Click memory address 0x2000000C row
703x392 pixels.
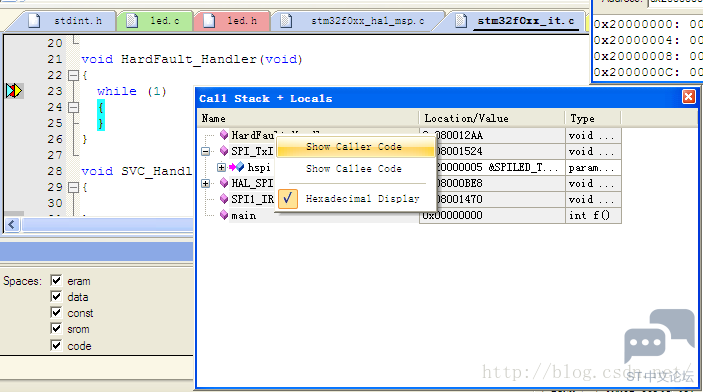[x=648, y=72]
